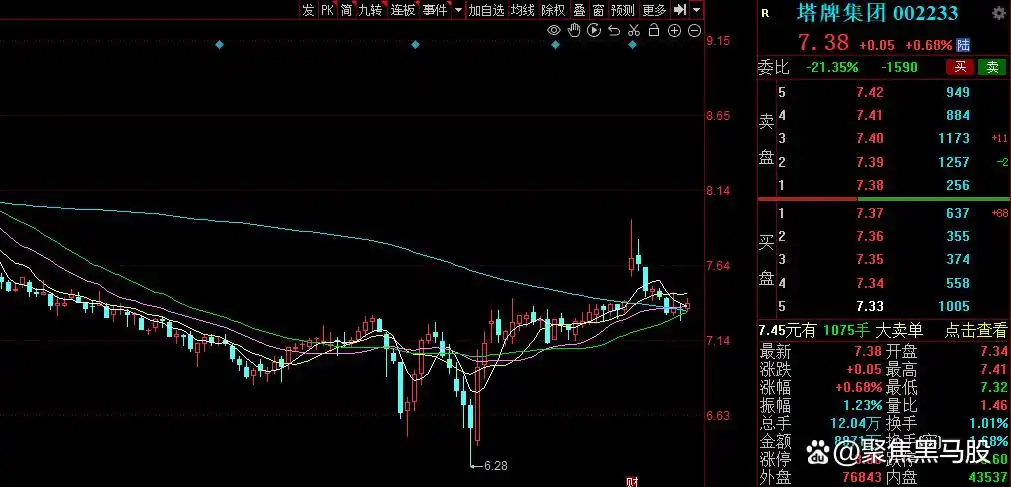Open the 除权 ex-rights option
The image size is (1011, 487).
(553, 10)
